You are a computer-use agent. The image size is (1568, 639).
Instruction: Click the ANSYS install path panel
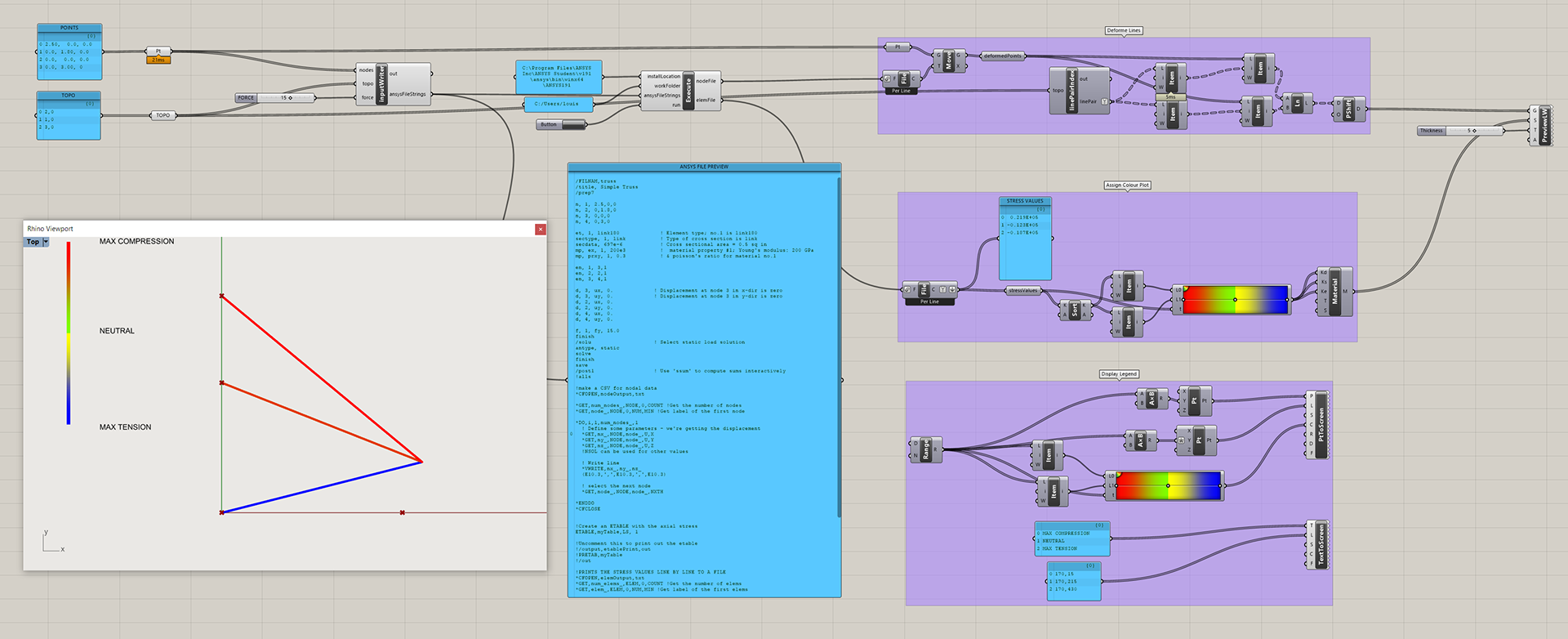(559, 77)
